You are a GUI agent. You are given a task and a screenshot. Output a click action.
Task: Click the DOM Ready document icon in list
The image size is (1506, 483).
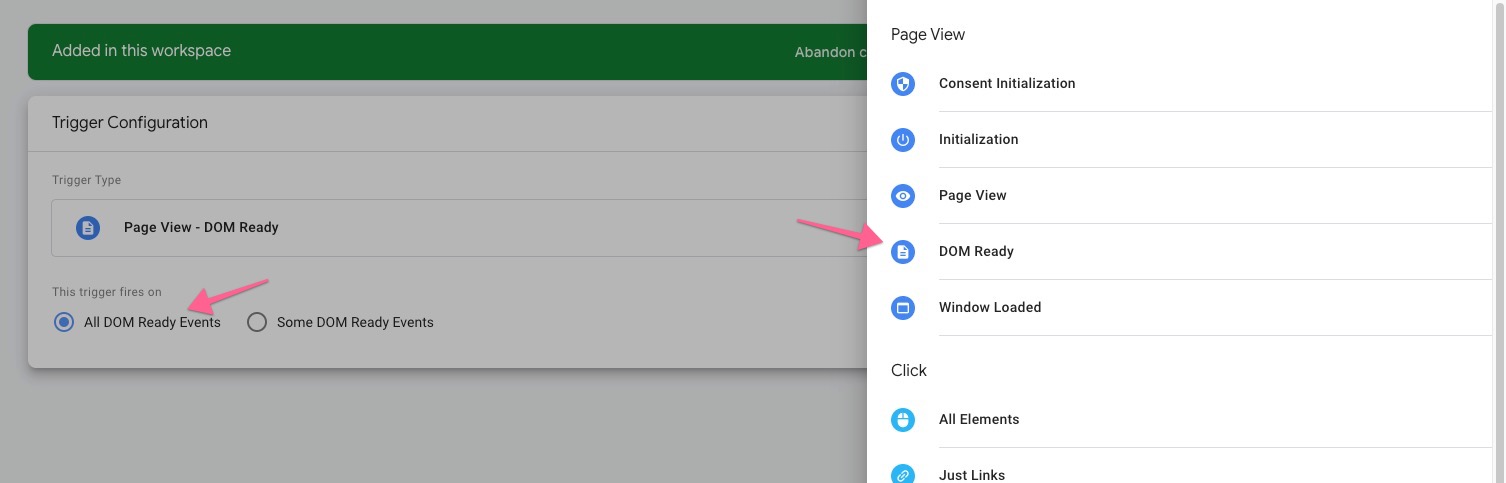pyautogui.click(x=903, y=252)
